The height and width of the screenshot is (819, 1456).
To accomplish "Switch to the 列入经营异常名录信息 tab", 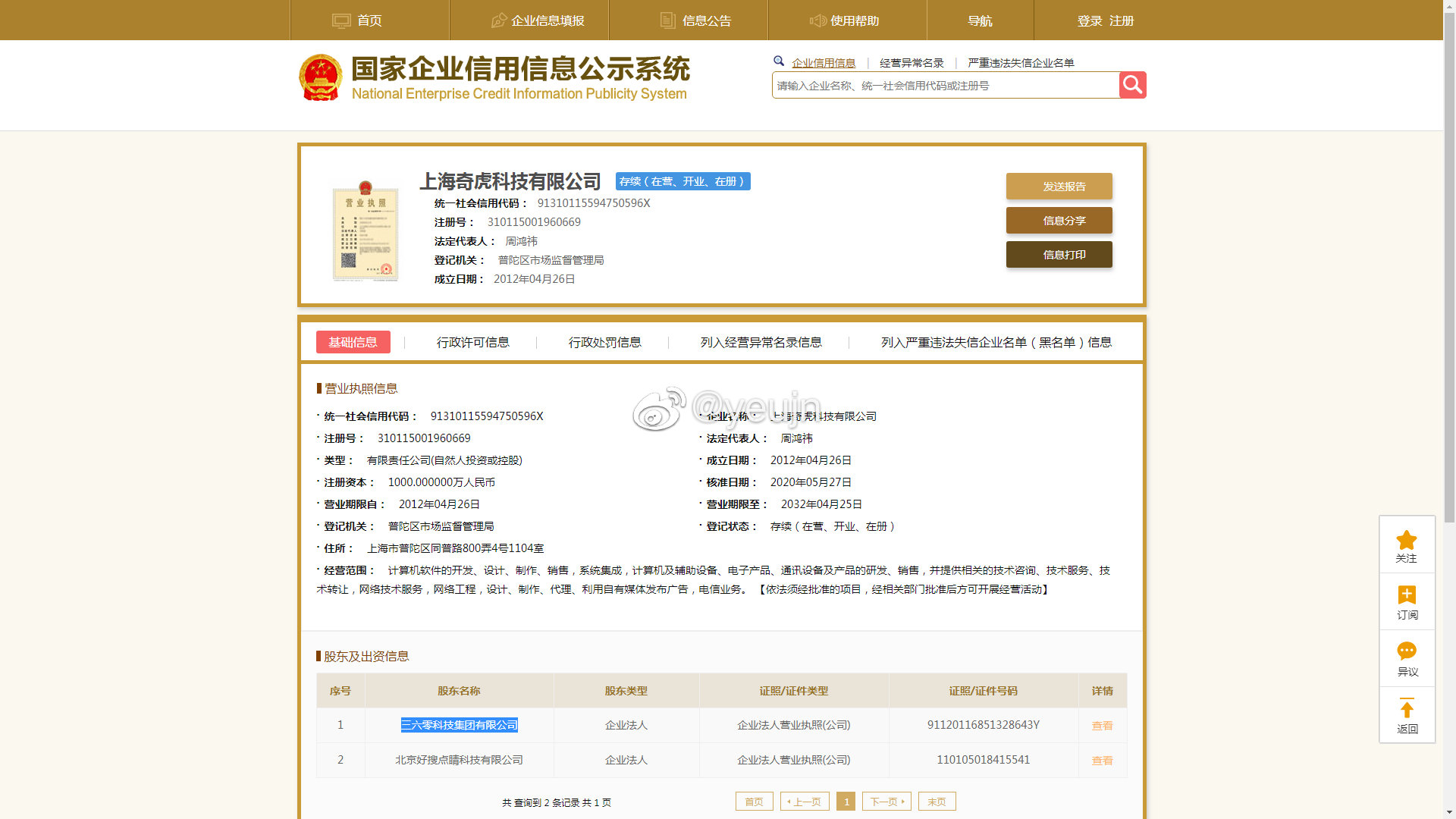I will coord(761,342).
